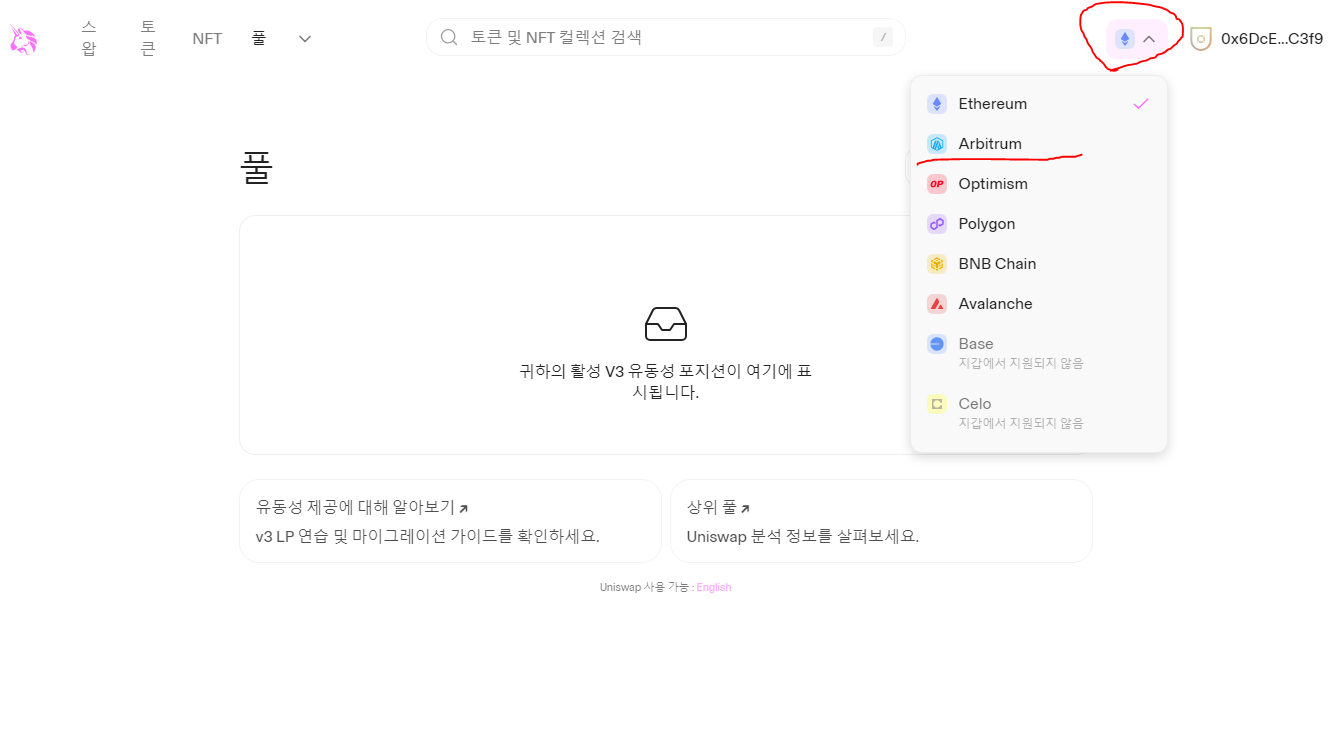Click the Polygon logo icon
The height and width of the screenshot is (750, 1332).
pos(937,224)
